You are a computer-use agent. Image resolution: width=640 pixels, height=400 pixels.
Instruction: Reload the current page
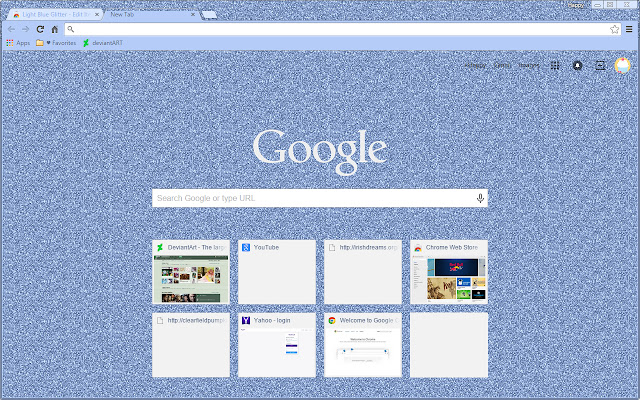click(x=40, y=29)
